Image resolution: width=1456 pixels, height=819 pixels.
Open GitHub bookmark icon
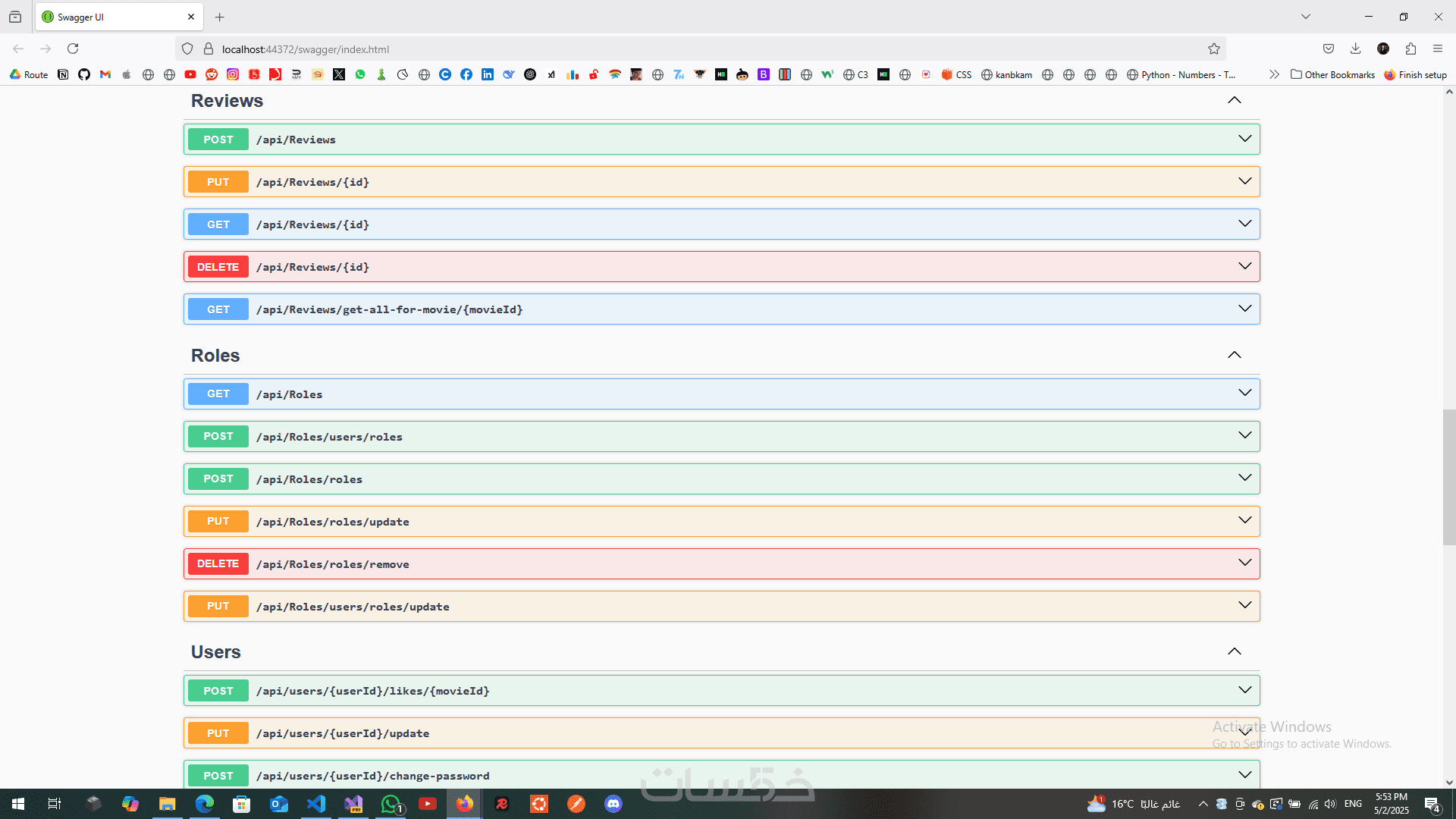(84, 74)
